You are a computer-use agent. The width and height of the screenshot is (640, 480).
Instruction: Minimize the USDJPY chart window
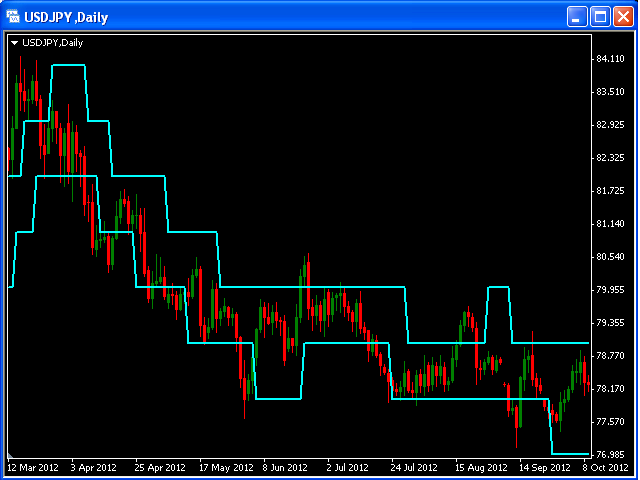577,17
